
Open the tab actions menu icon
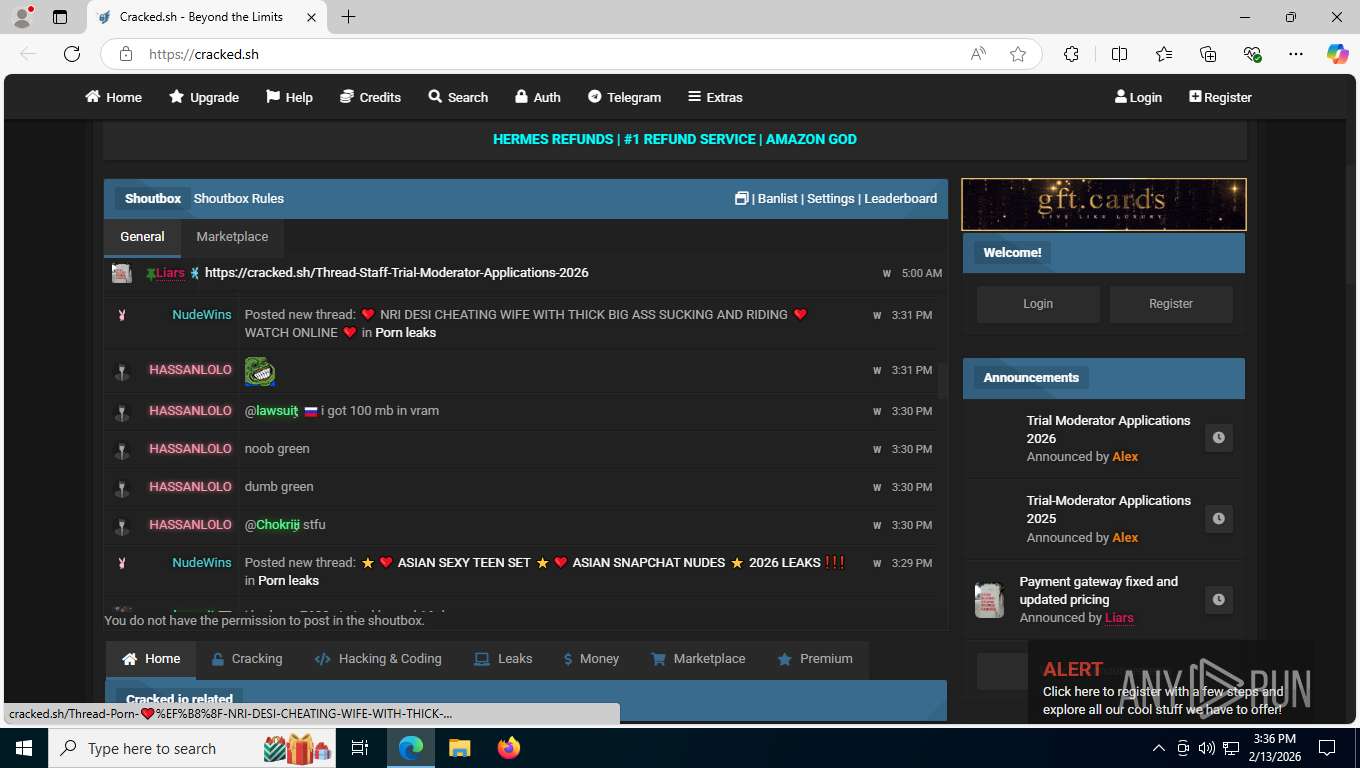pyautogui.click(x=60, y=17)
